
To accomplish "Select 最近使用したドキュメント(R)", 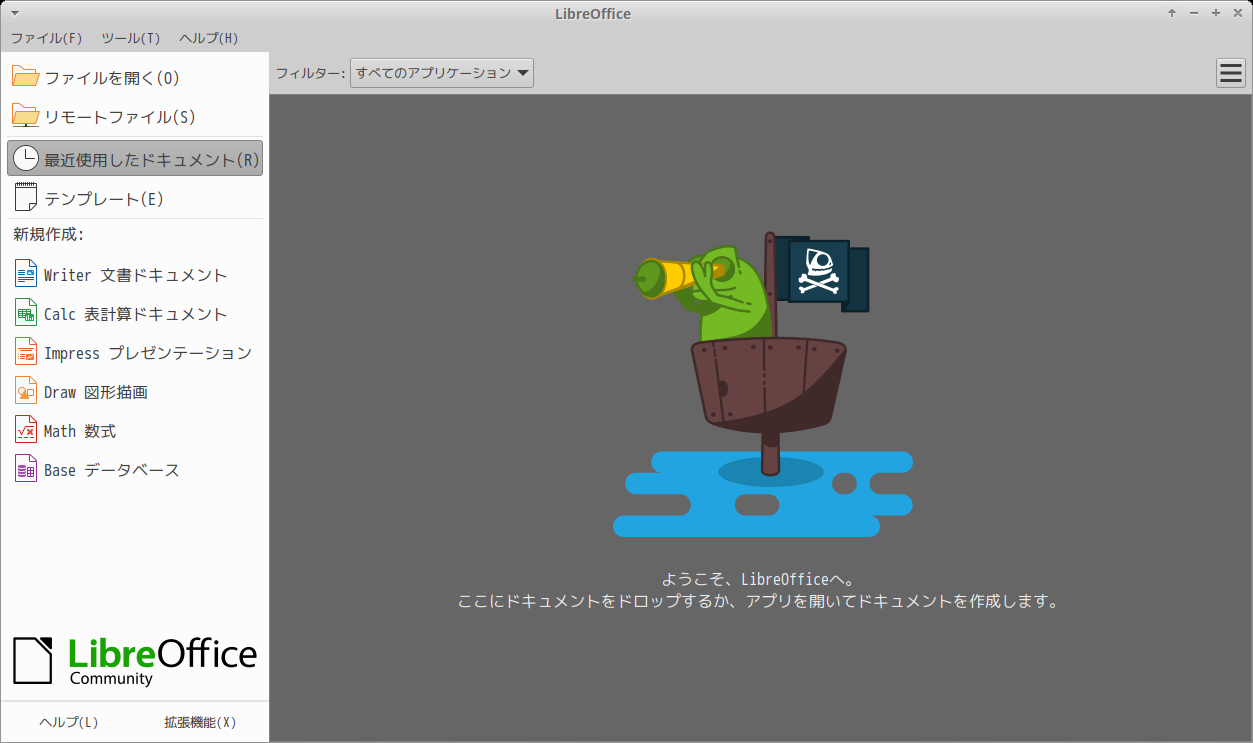I will pyautogui.click(x=135, y=159).
